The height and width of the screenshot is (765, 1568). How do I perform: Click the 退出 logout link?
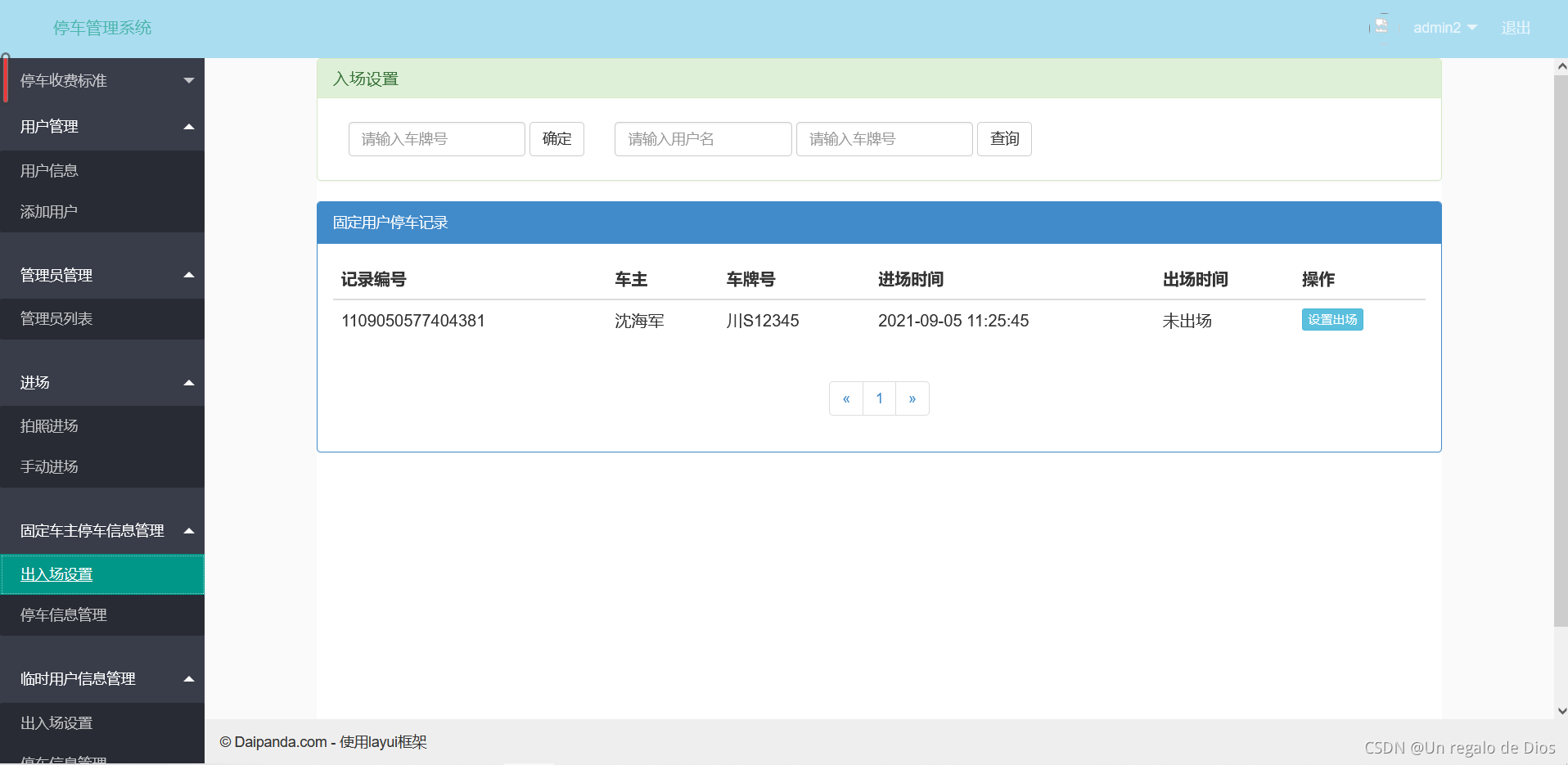(x=1516, y=28)
